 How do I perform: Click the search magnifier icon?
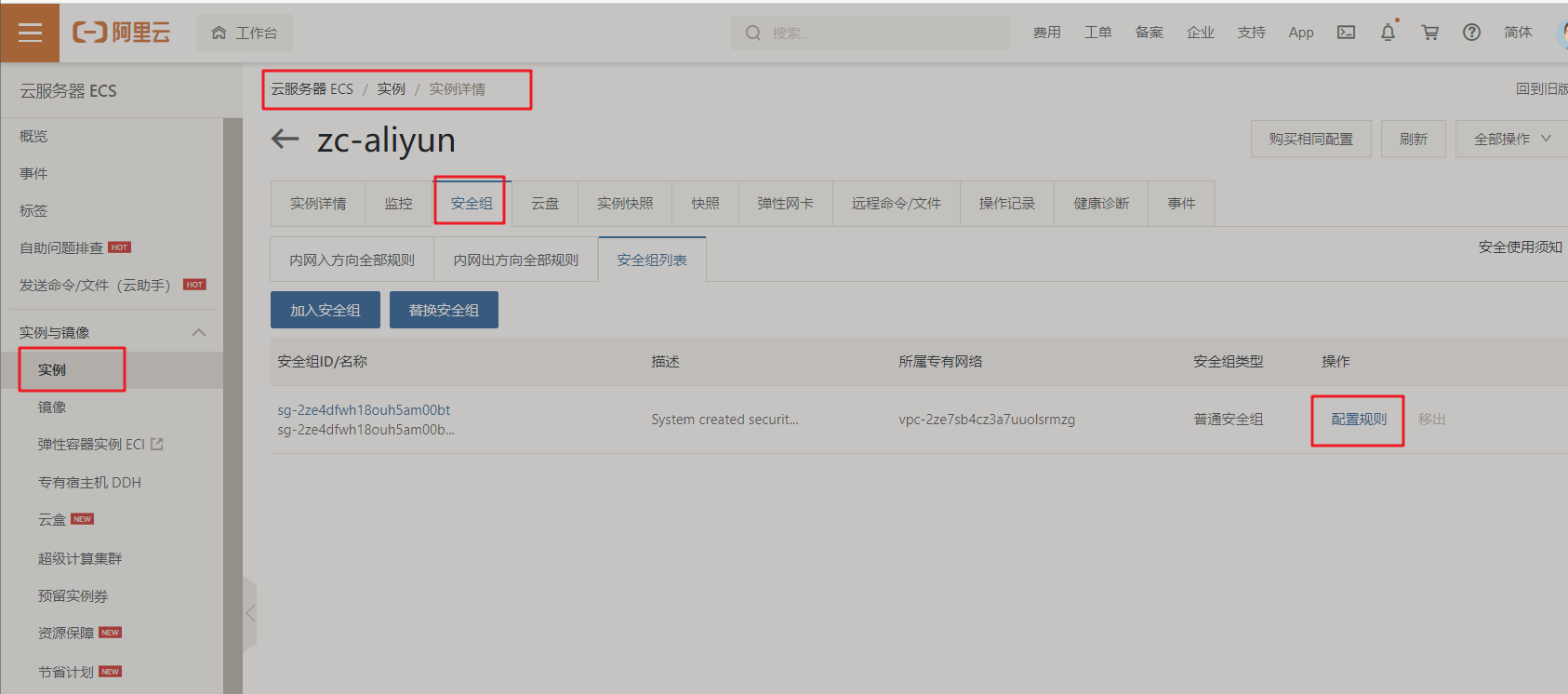coord(753,33)
